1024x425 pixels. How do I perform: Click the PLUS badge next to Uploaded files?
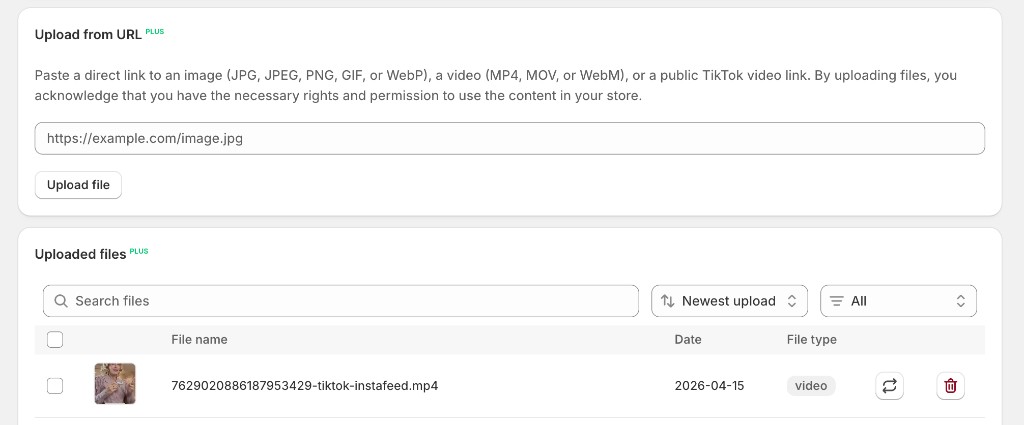click(x=139, y=251)
